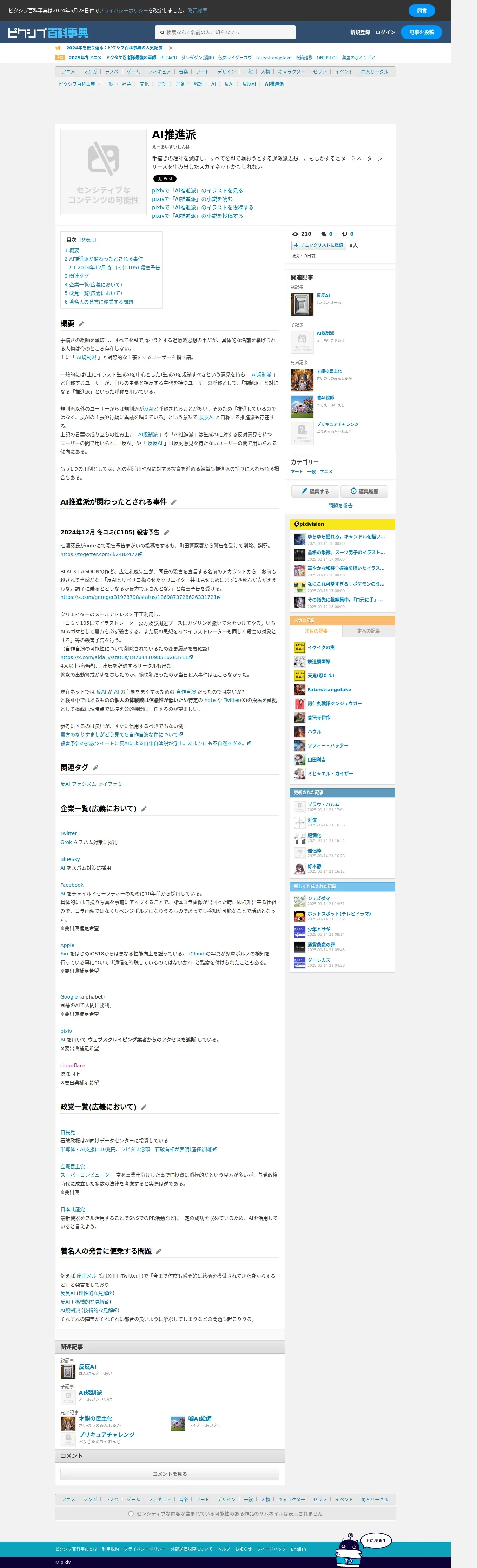477x1568 pixels.
Task: Jump to contents item 1 概要
Action: tap(72, 251)
